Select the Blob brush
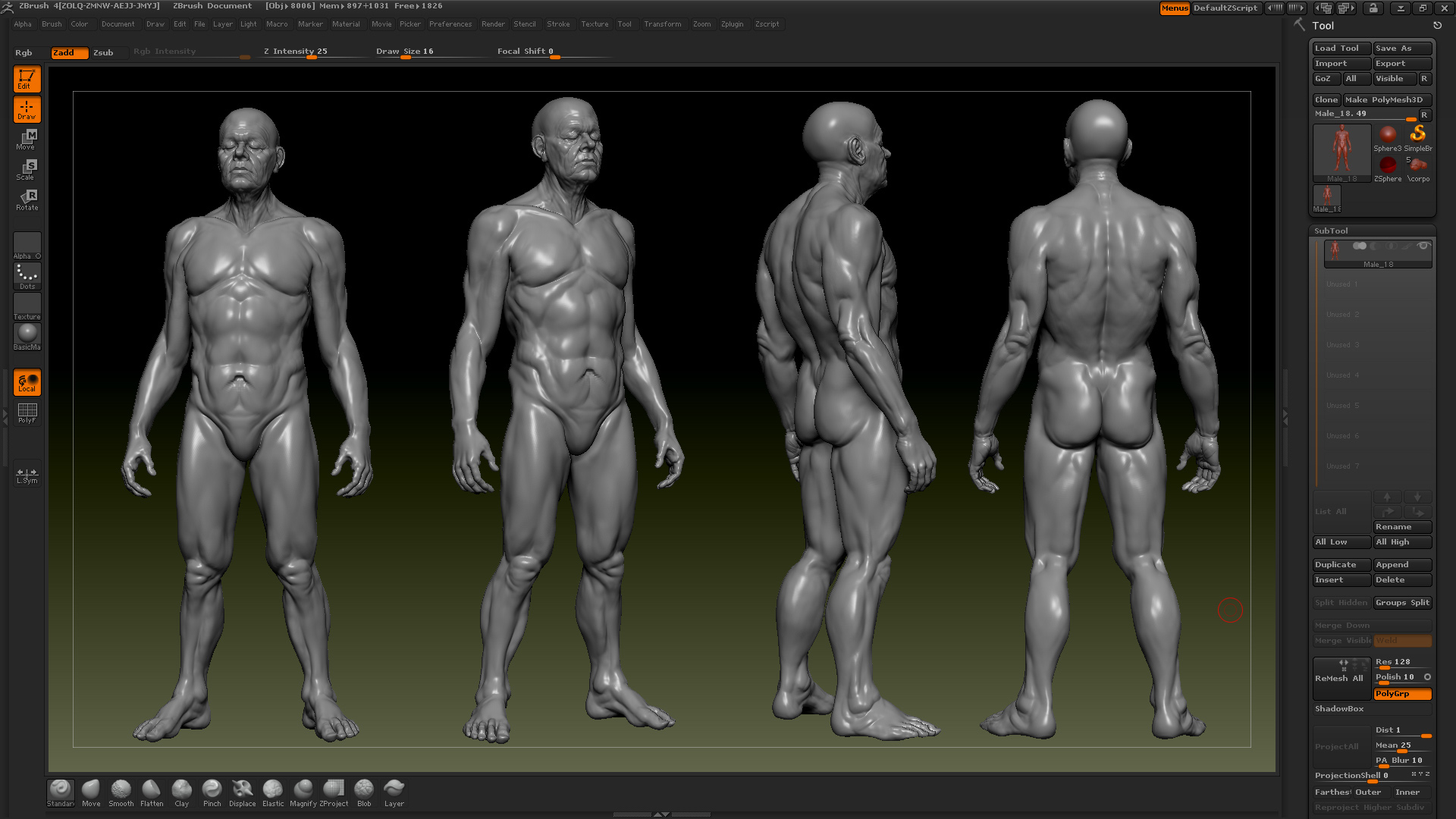The width and height of the screenshot is (1456, 819). (x=364, y=792)
